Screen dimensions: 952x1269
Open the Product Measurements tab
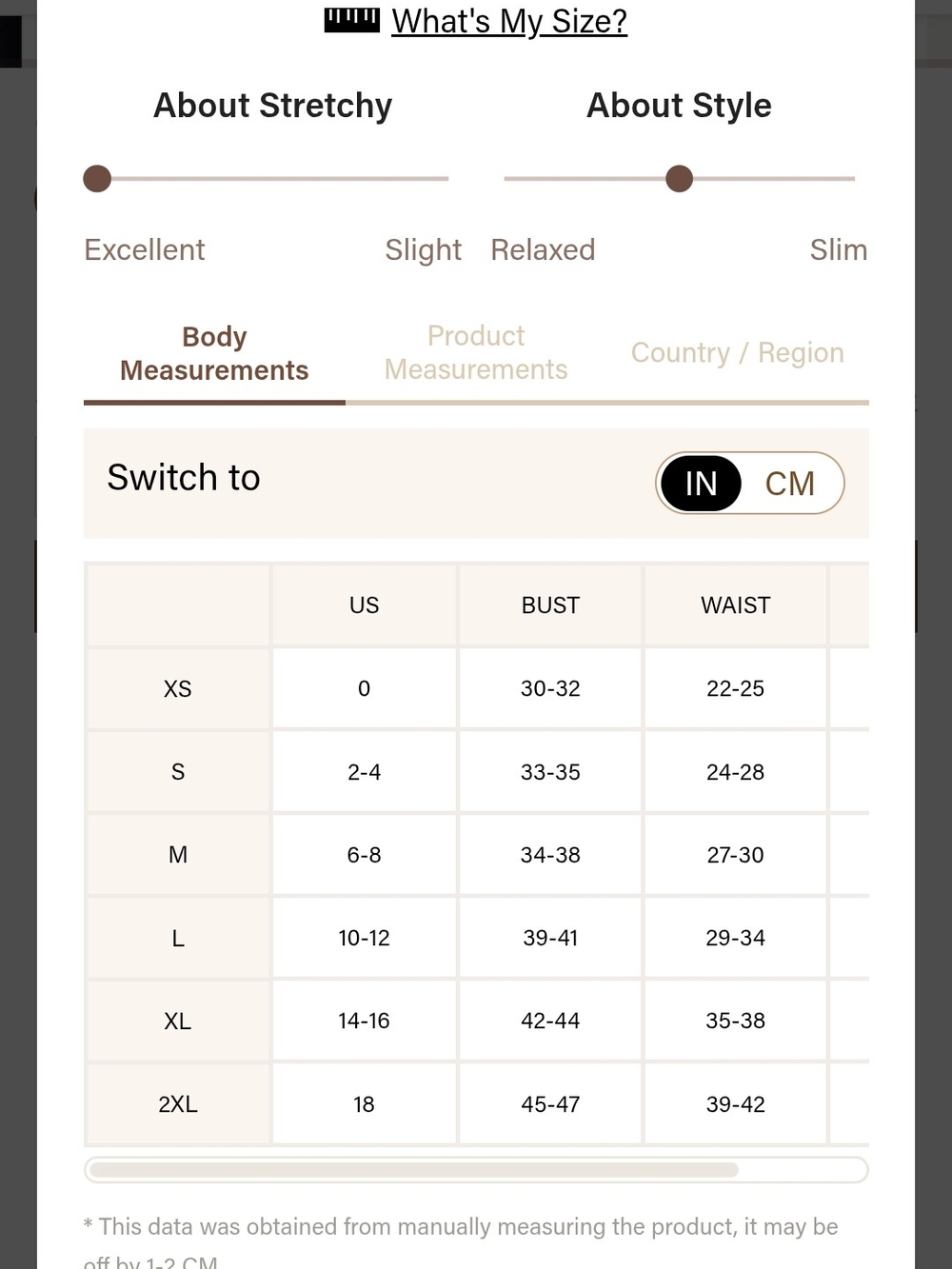(x=476, y=352)
